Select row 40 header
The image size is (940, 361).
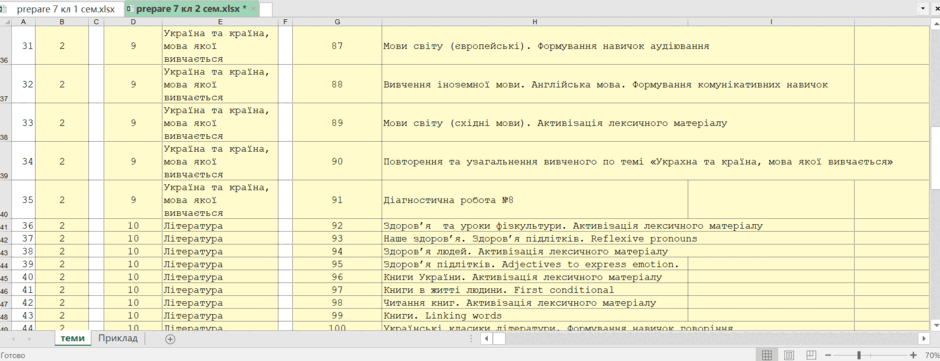click(6, 200)
